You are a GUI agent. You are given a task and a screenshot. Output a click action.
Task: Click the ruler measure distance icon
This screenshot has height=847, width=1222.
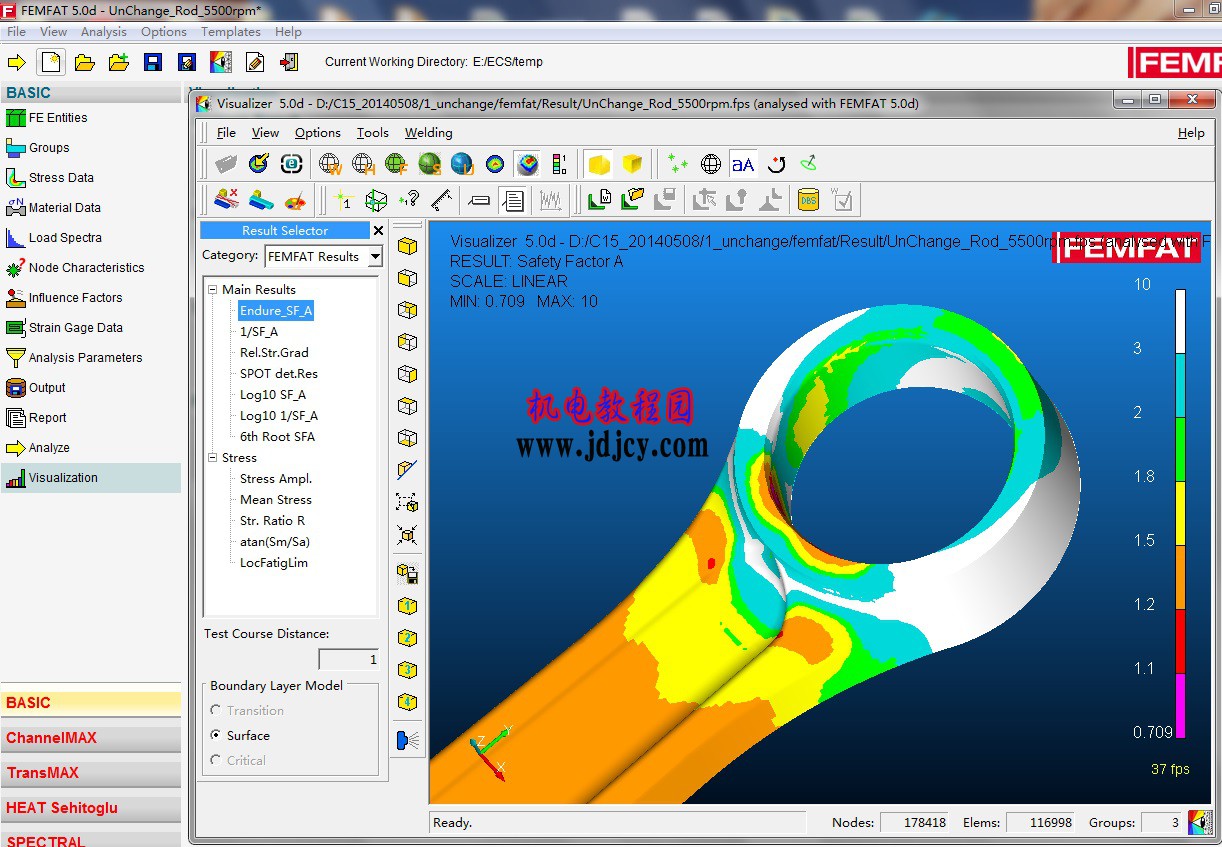pos(441,200)
